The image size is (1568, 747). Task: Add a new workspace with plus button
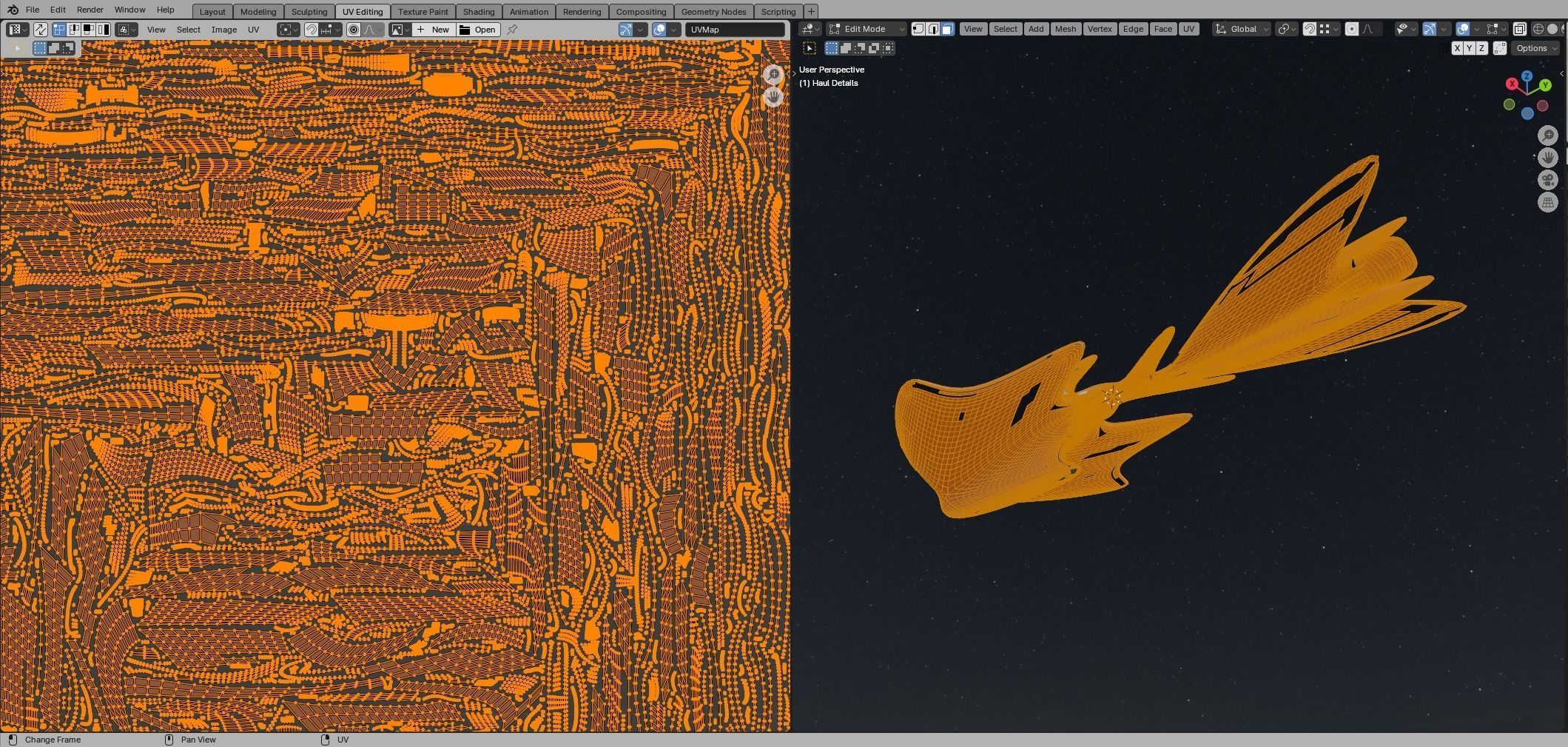click(x=811, y=11)
